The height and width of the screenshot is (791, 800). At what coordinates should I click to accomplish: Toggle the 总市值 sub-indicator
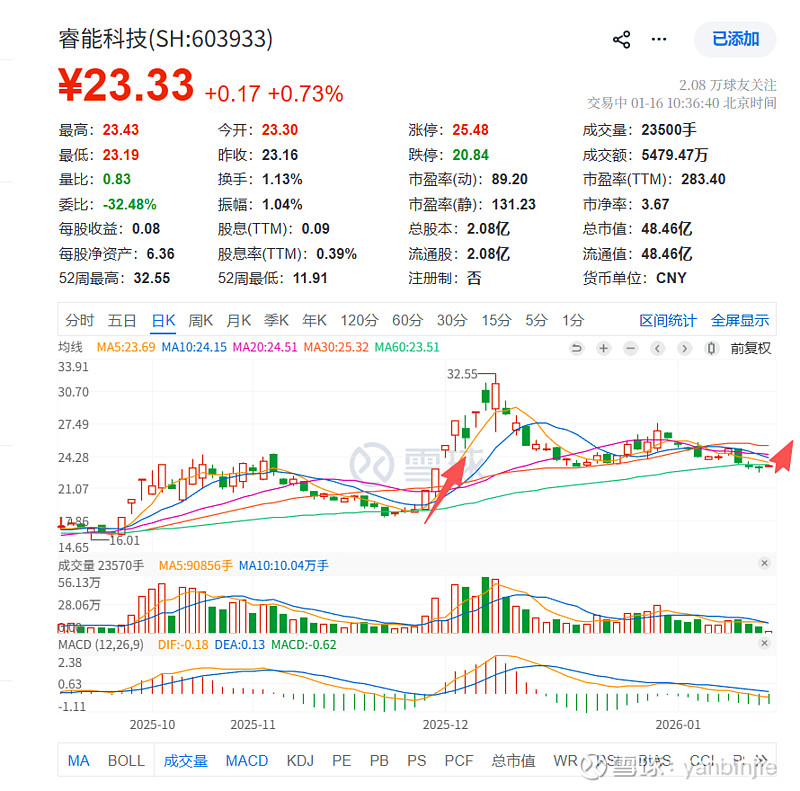point(513,760)
